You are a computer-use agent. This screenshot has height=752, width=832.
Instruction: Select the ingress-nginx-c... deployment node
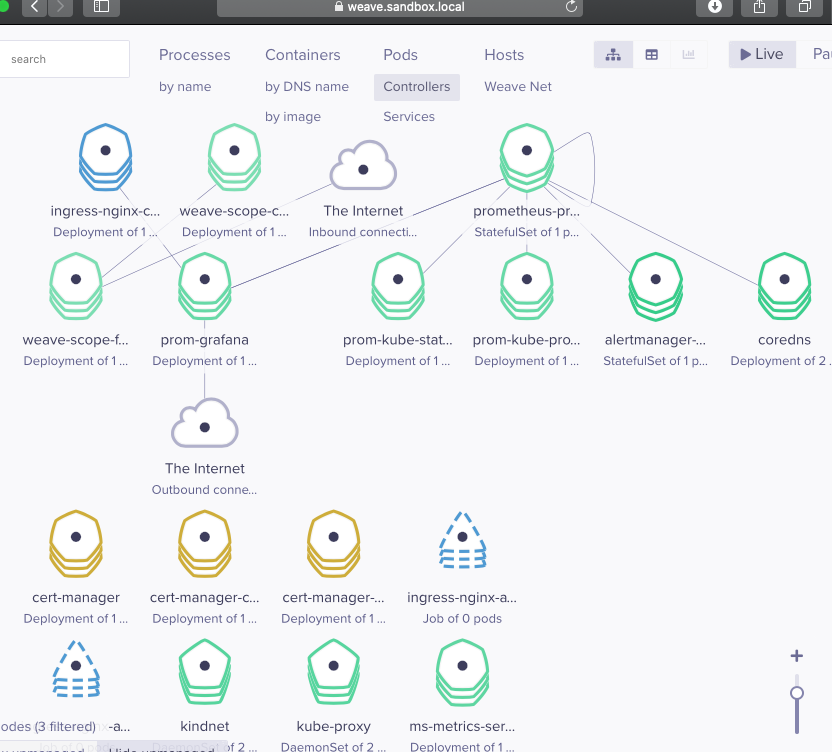pyautogui.click(x=106, y=157)
